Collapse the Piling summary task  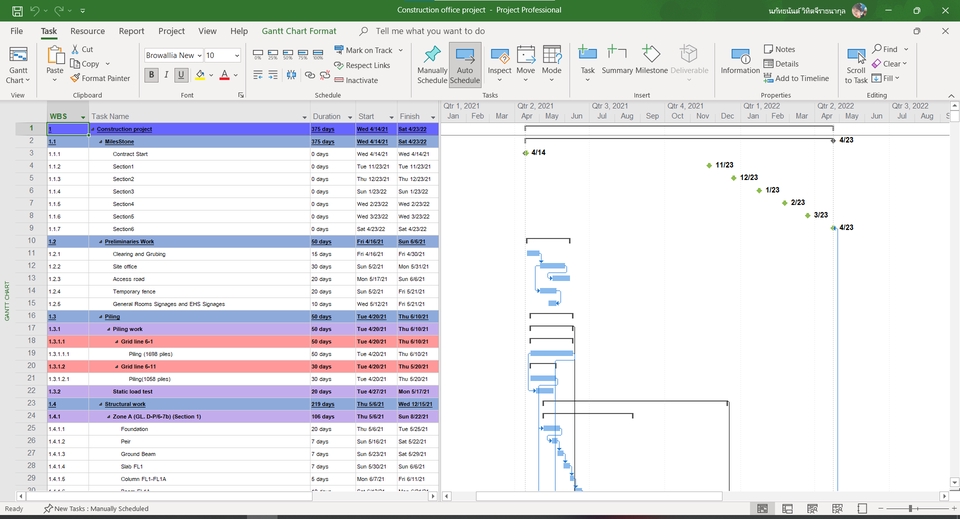coord(101,317)
